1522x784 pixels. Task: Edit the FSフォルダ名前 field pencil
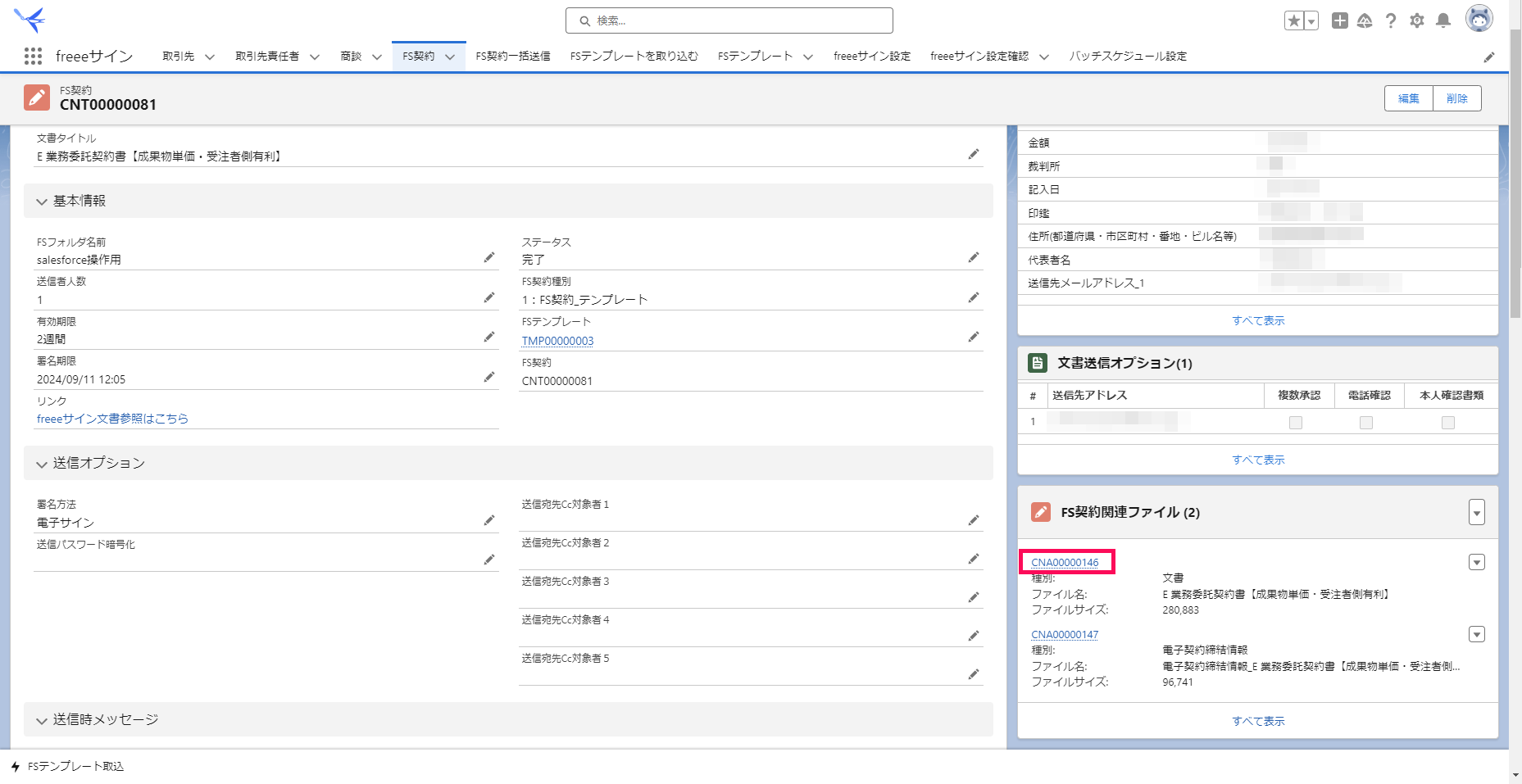coord(489,257)
